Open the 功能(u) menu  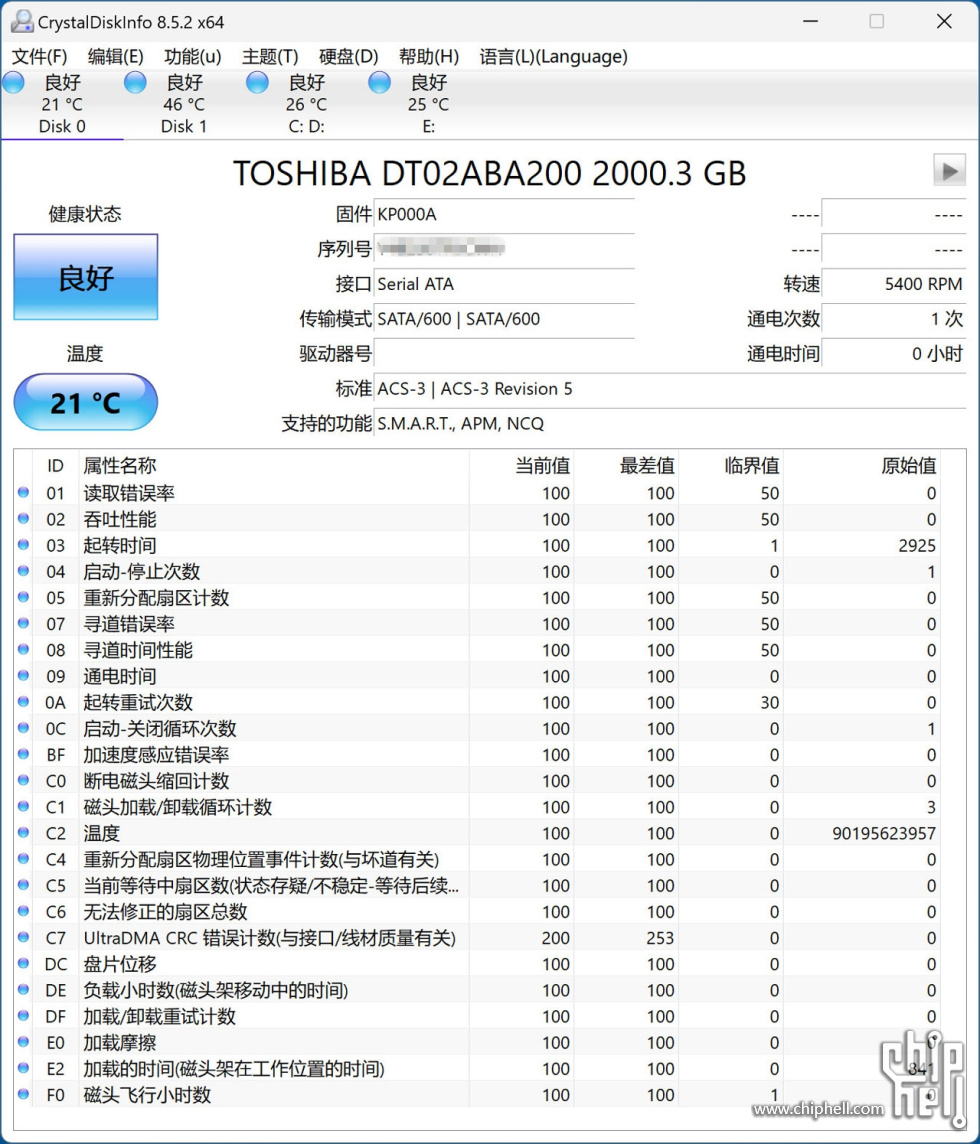193,56
